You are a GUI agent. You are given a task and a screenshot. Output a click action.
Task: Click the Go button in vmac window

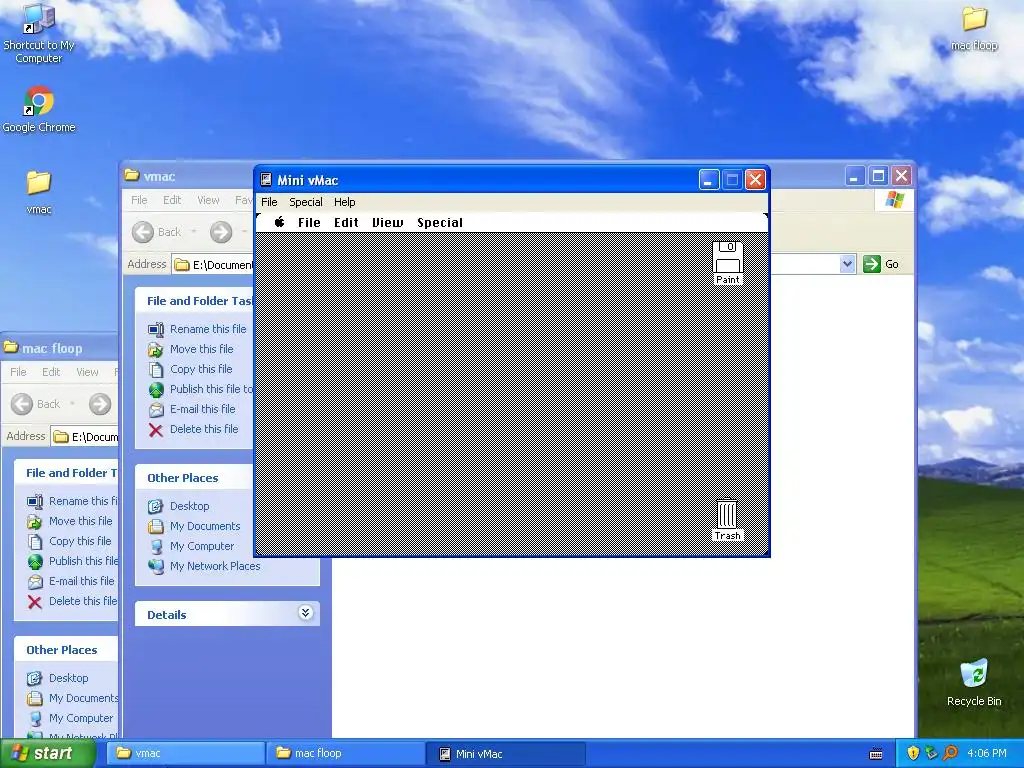coord(881,264)
